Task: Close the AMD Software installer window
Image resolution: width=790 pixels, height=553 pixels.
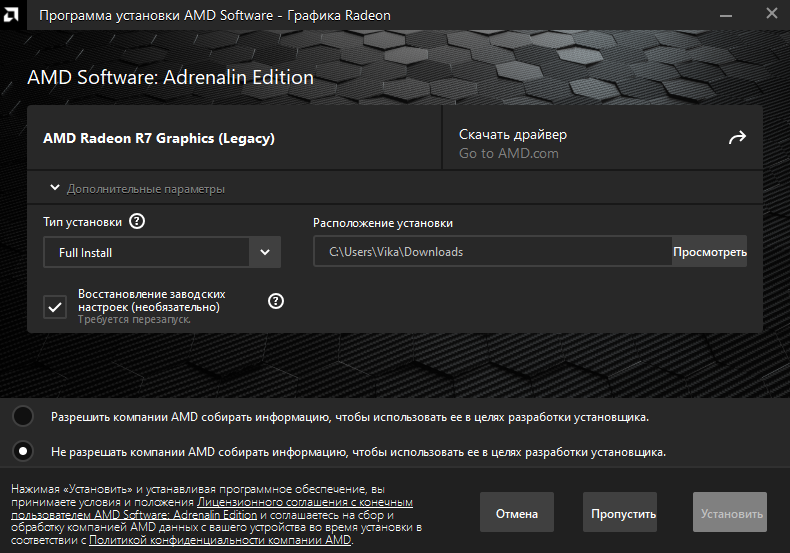Action: click(770, 15)
